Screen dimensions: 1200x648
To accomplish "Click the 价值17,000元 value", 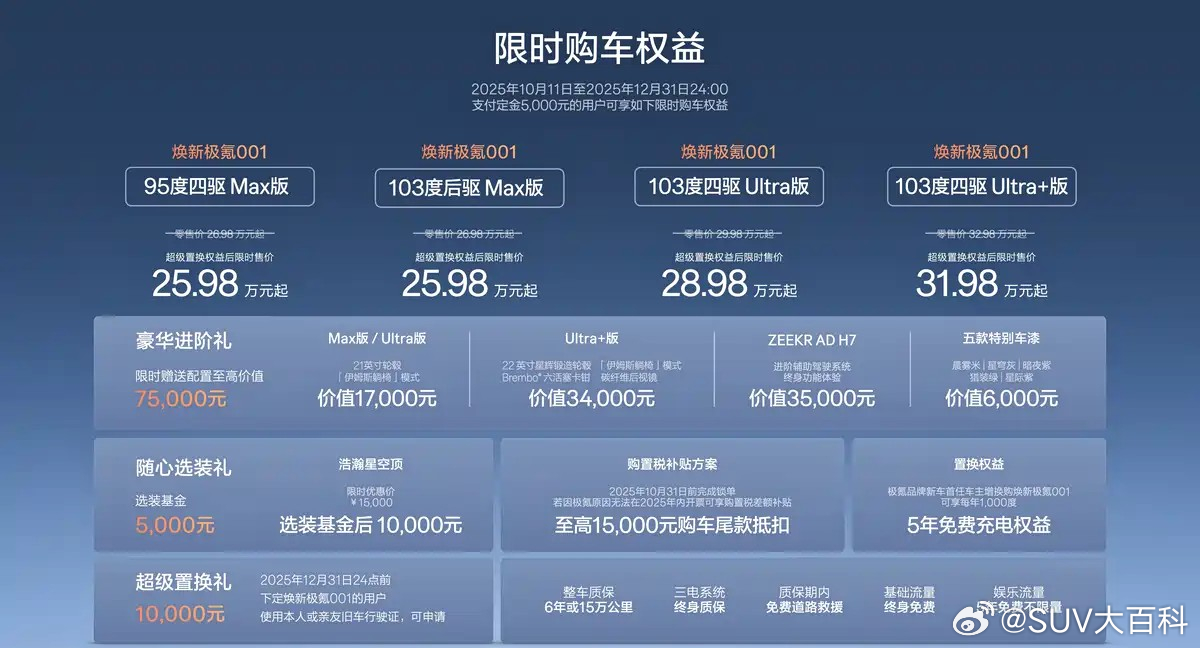I will click(x=377, y=398).
